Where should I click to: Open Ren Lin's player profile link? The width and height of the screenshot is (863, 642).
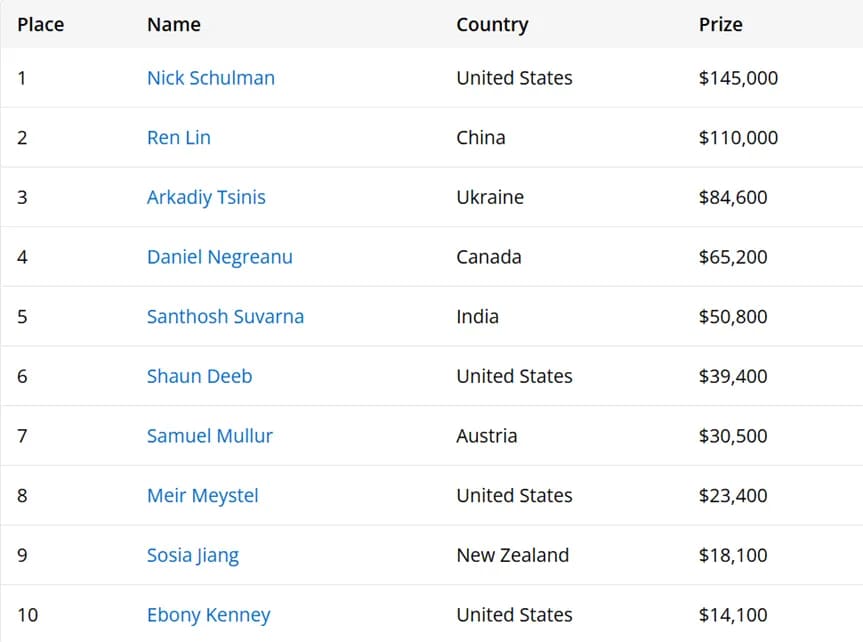coord(179,138)
